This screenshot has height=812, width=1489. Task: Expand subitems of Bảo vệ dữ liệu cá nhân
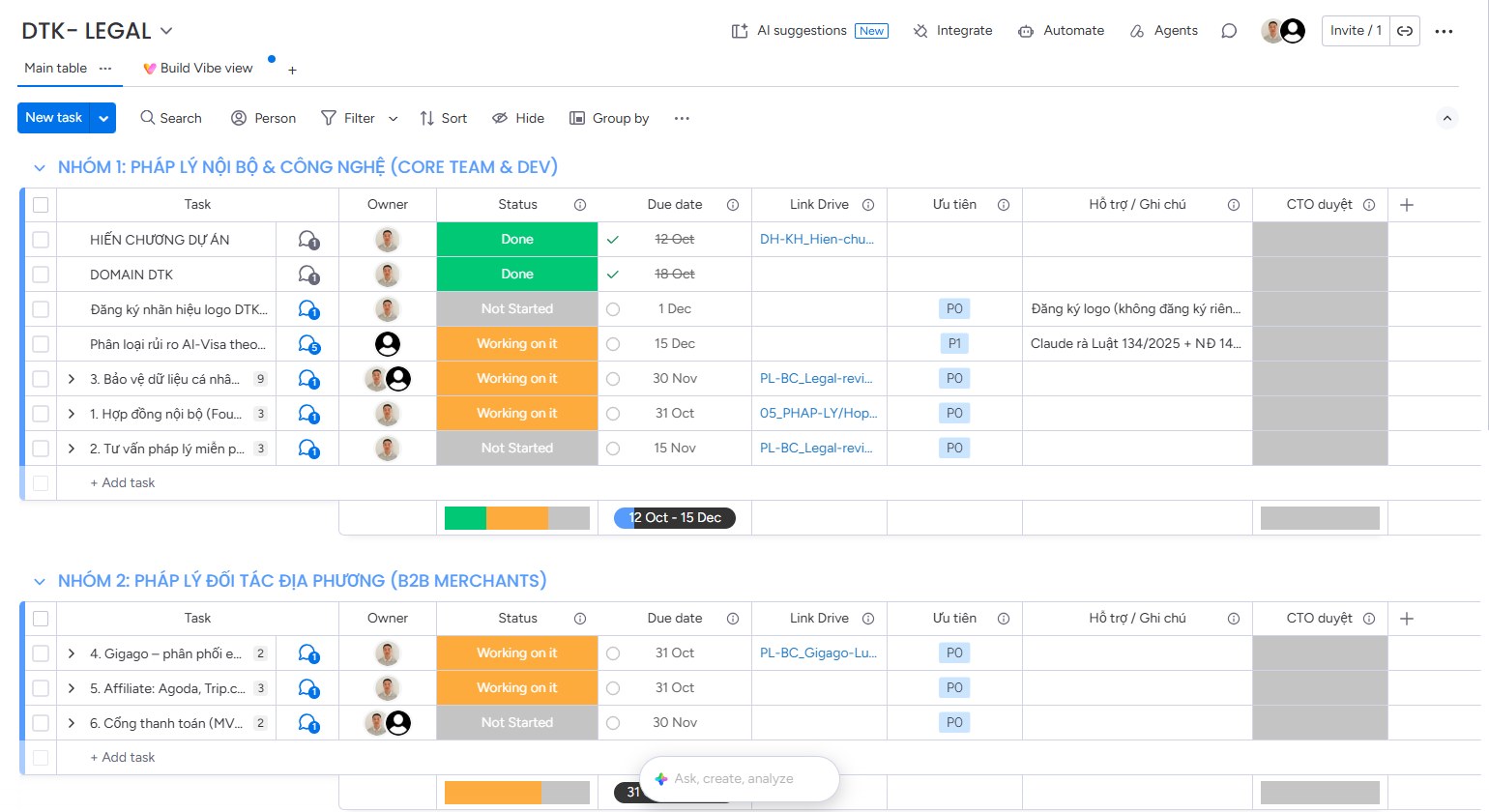(x=72, y=379)
